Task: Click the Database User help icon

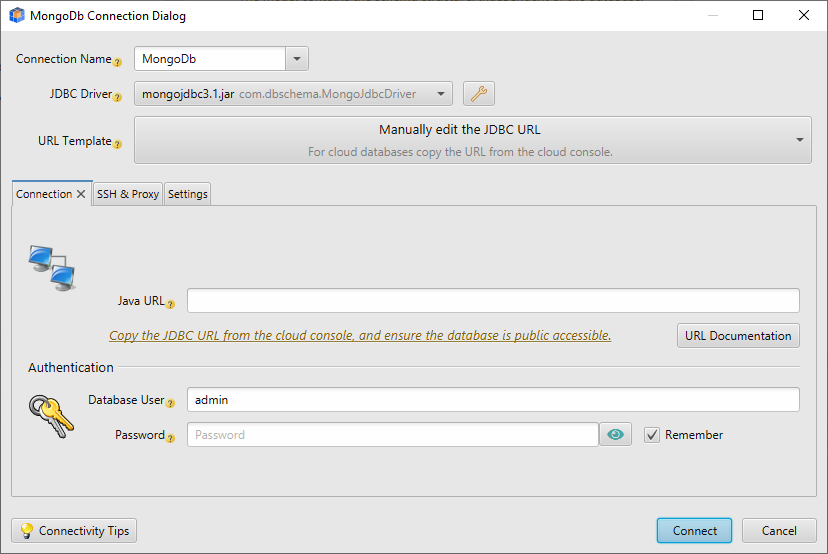Action: [x=170, y=403]
